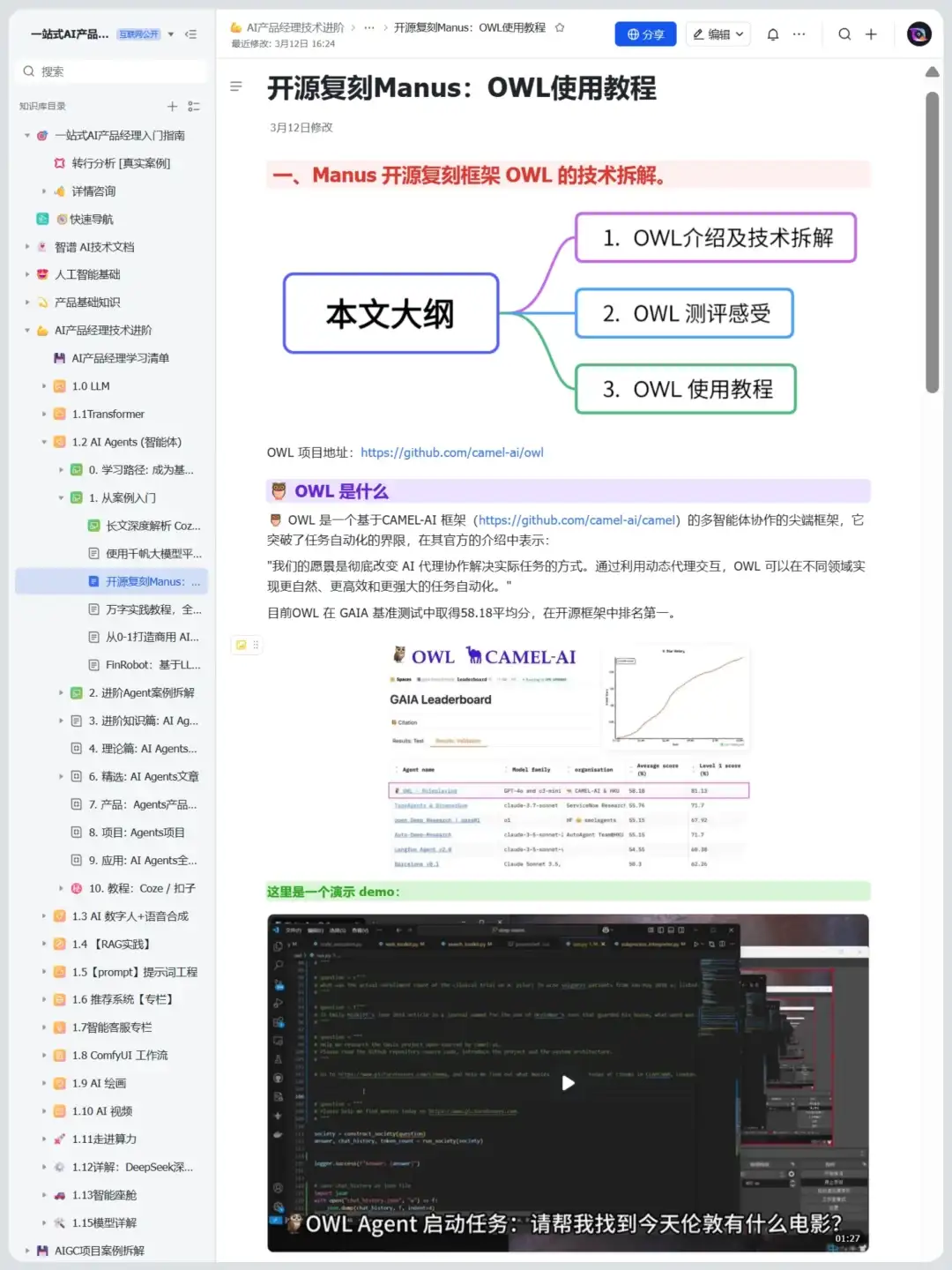This screenshot has width=952, height=1270.
Task: Open the directory display settings icon
Action: click(195, 106)
